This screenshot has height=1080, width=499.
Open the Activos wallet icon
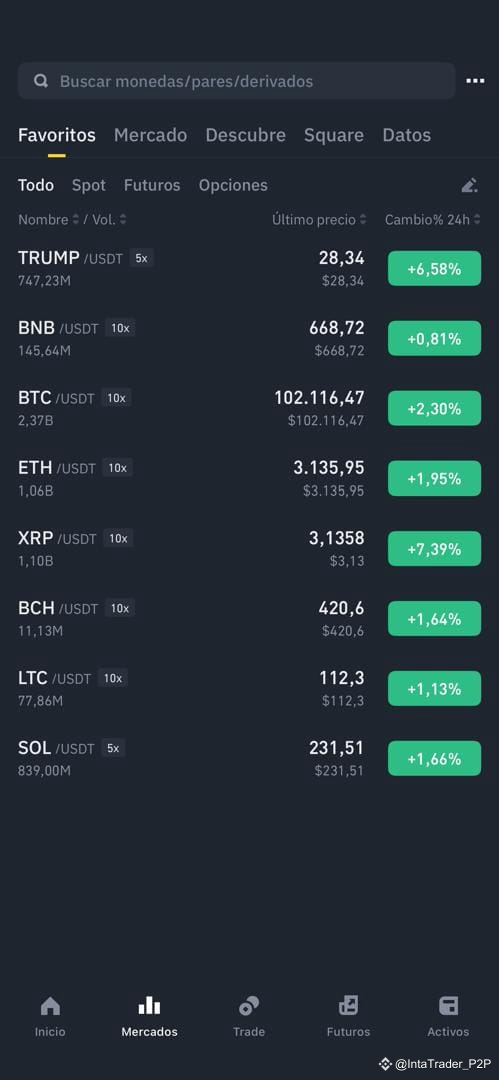[448, 1006]
